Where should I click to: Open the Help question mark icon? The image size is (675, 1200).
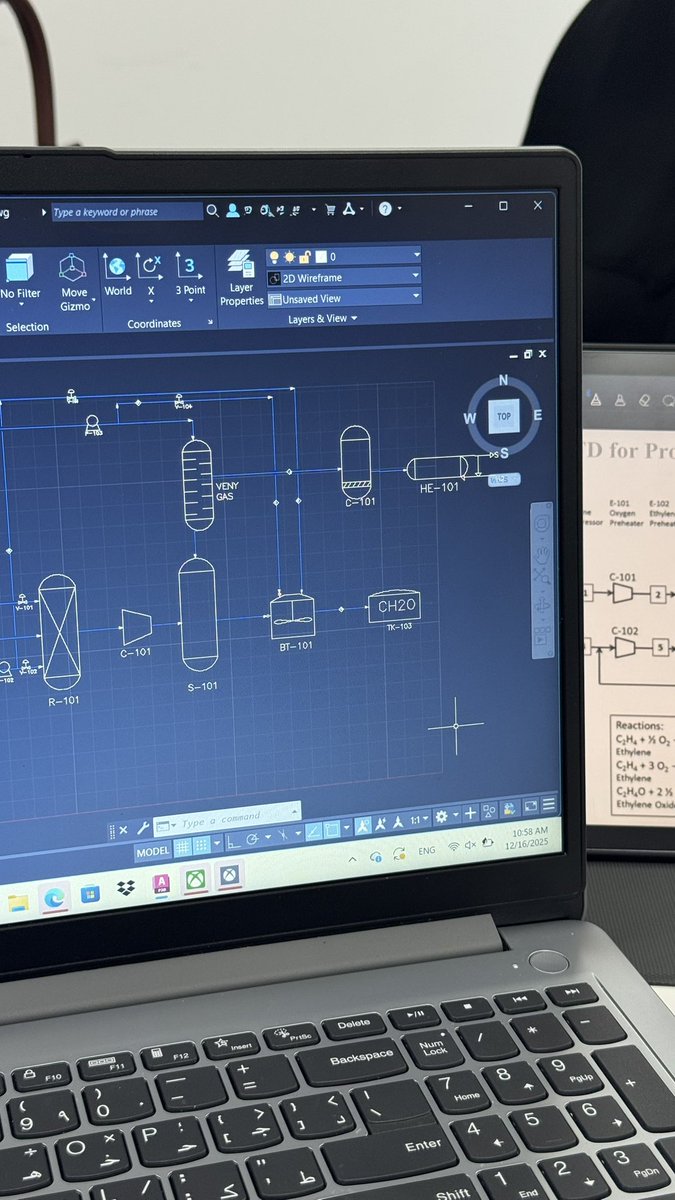pyautogui.click(x=385, y=209)
